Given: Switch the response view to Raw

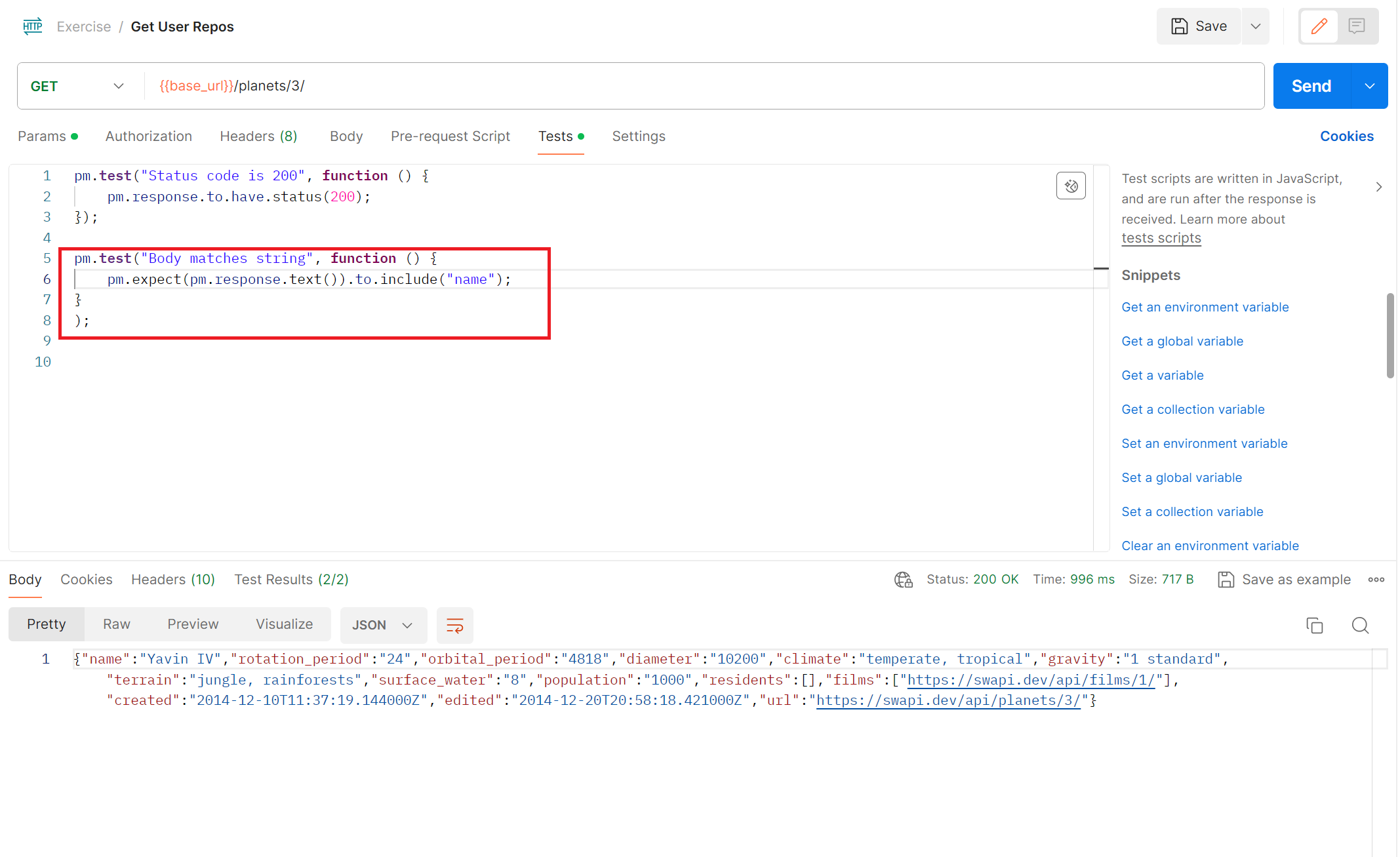Looking at the screenshot, I should pyautogui.click(x=116, y=624).
